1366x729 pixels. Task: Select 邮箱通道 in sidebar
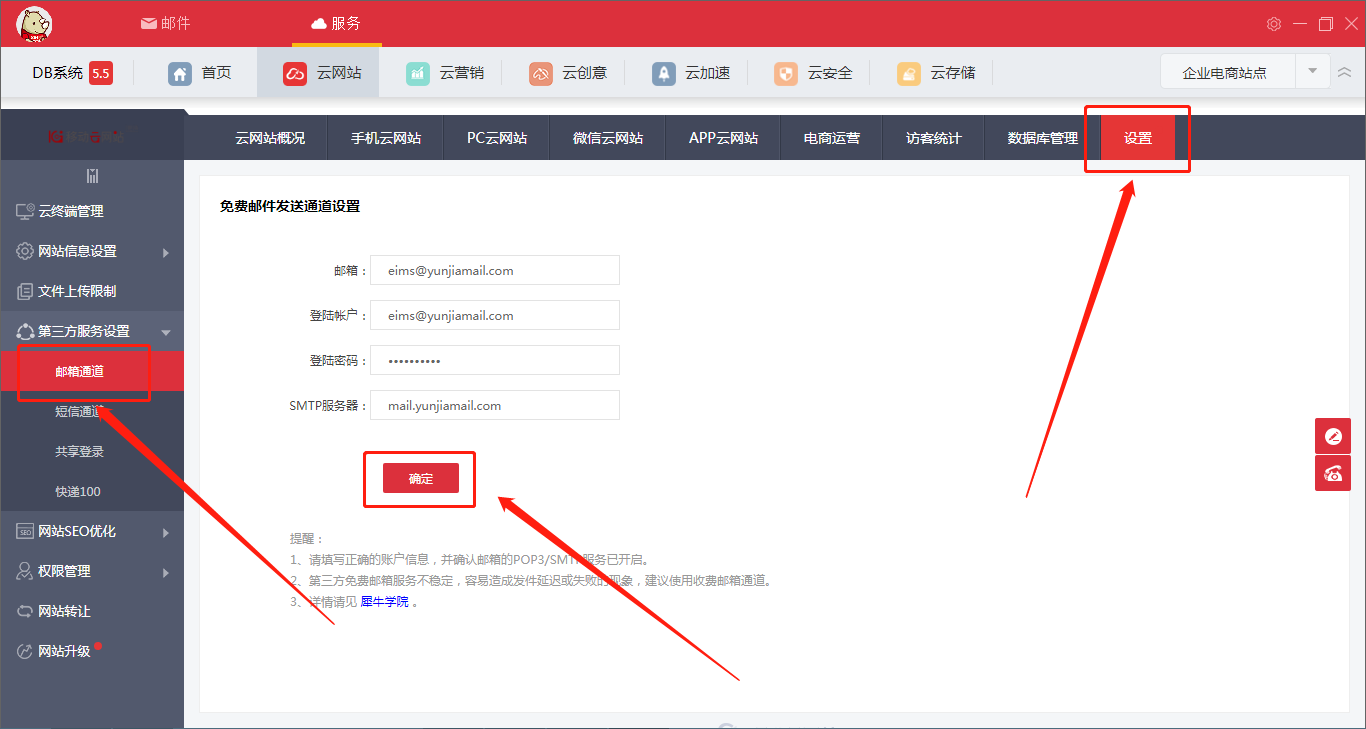(x=92, y=371)
